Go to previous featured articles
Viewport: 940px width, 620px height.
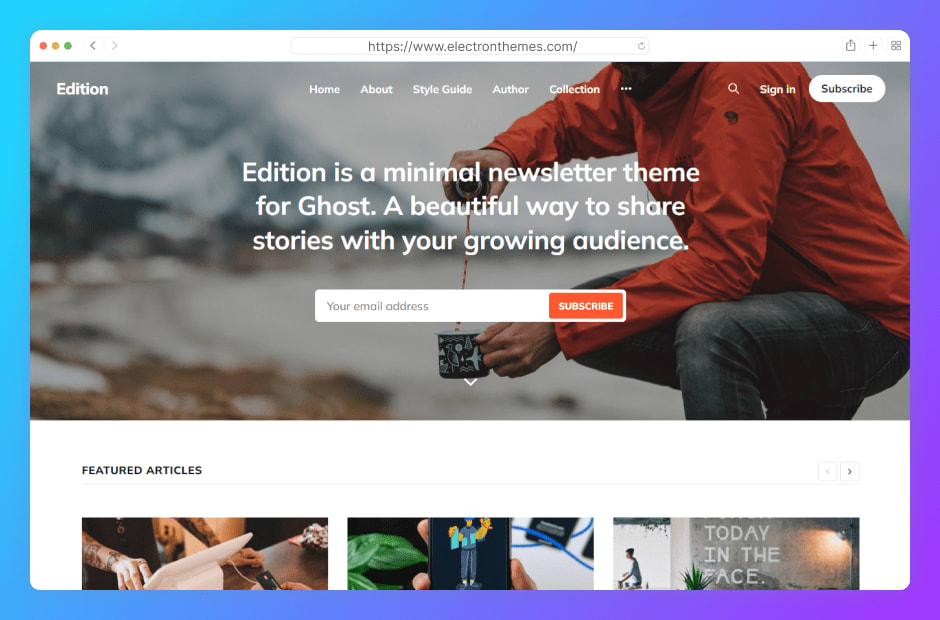coord(827,471)
